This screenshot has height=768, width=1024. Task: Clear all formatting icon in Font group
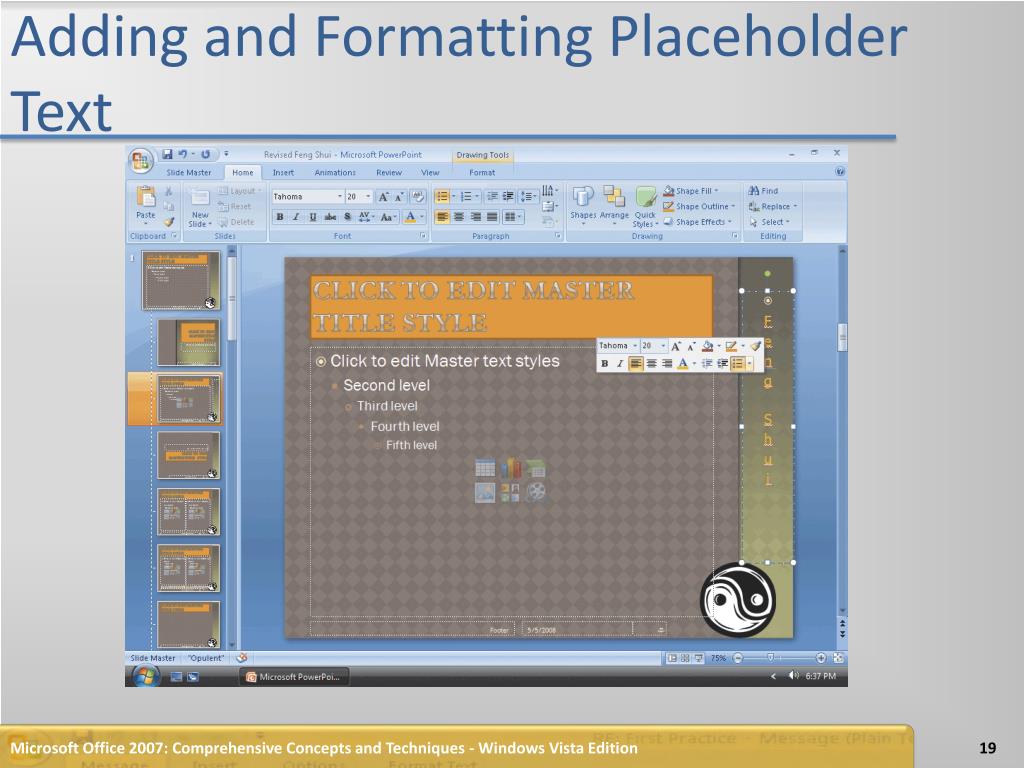418,197
